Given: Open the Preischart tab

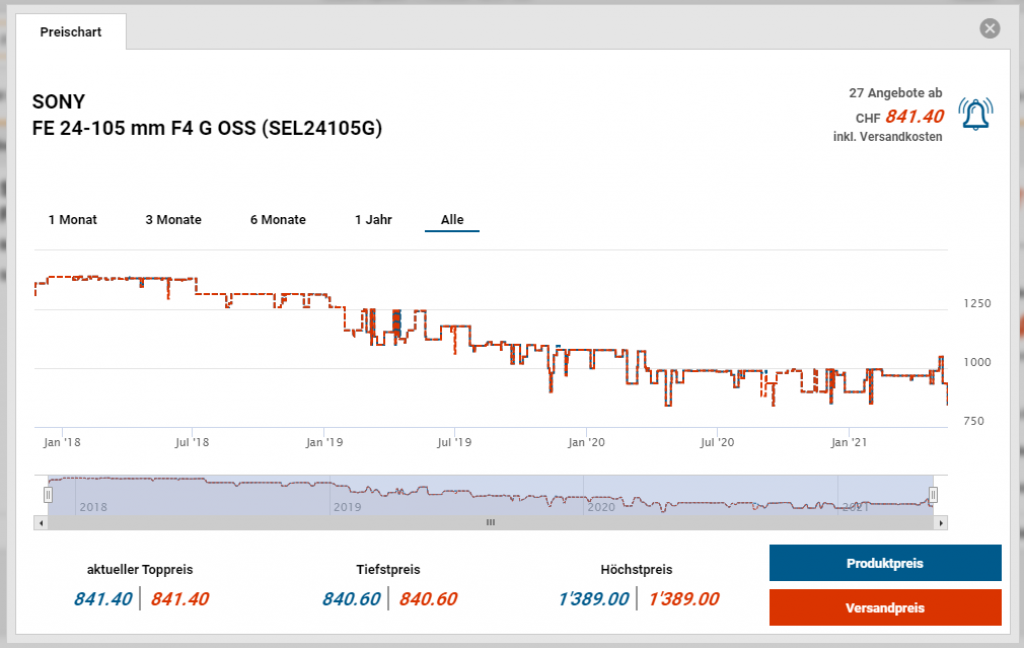Looking at the screenshot, I should [70, 32].
